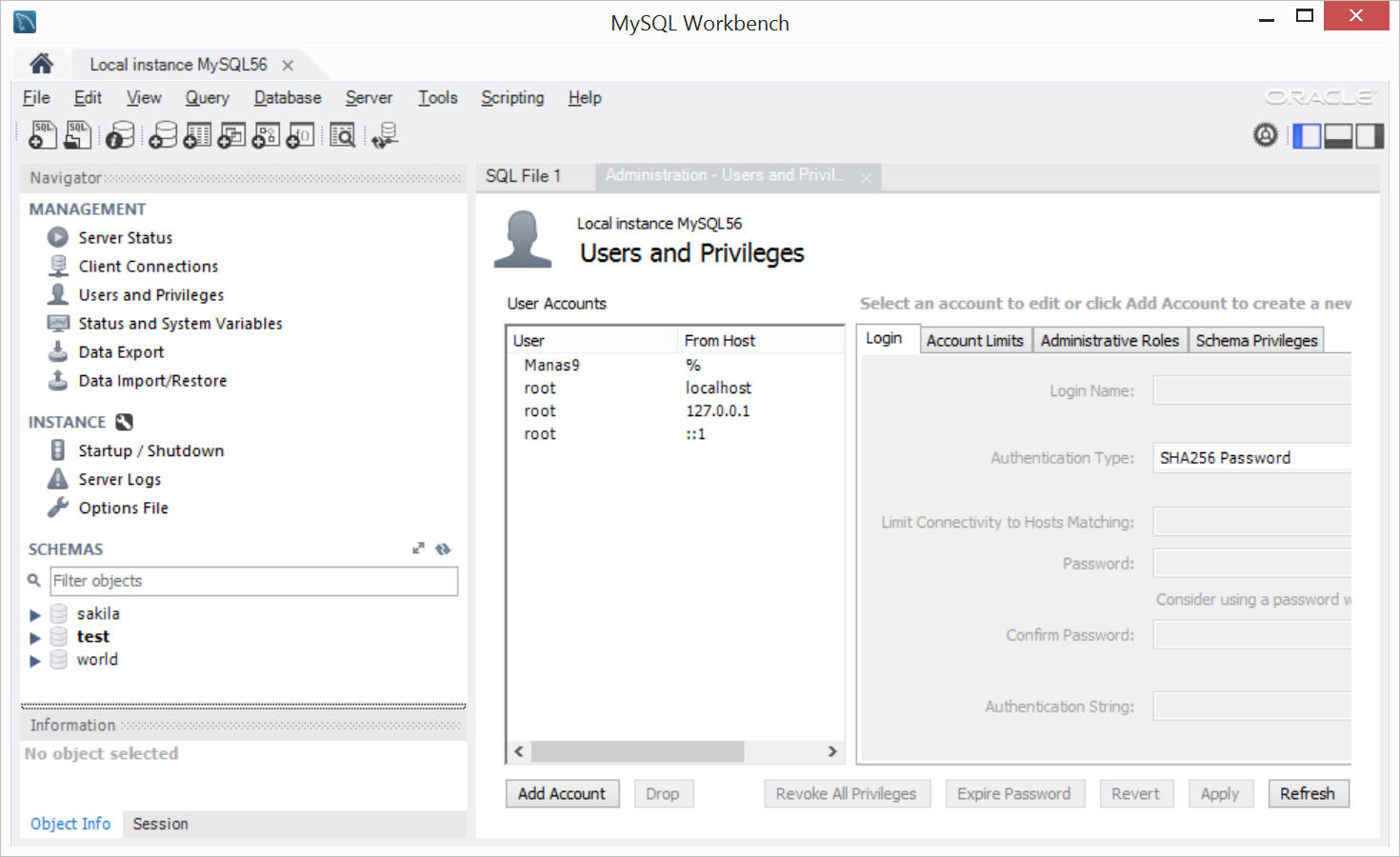Click the Drop button
The image size is (1400, 857).
pyautogui.click(x=663, y=794)
